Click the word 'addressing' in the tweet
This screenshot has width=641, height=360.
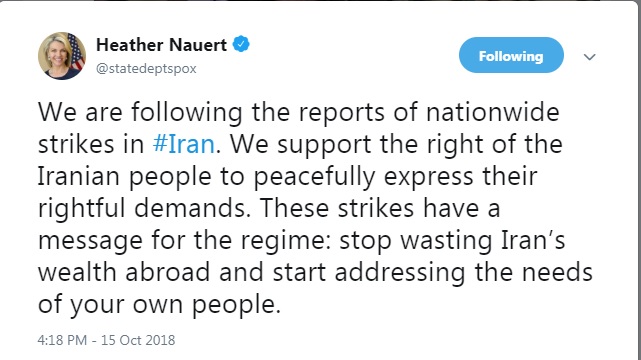(400, 273)
